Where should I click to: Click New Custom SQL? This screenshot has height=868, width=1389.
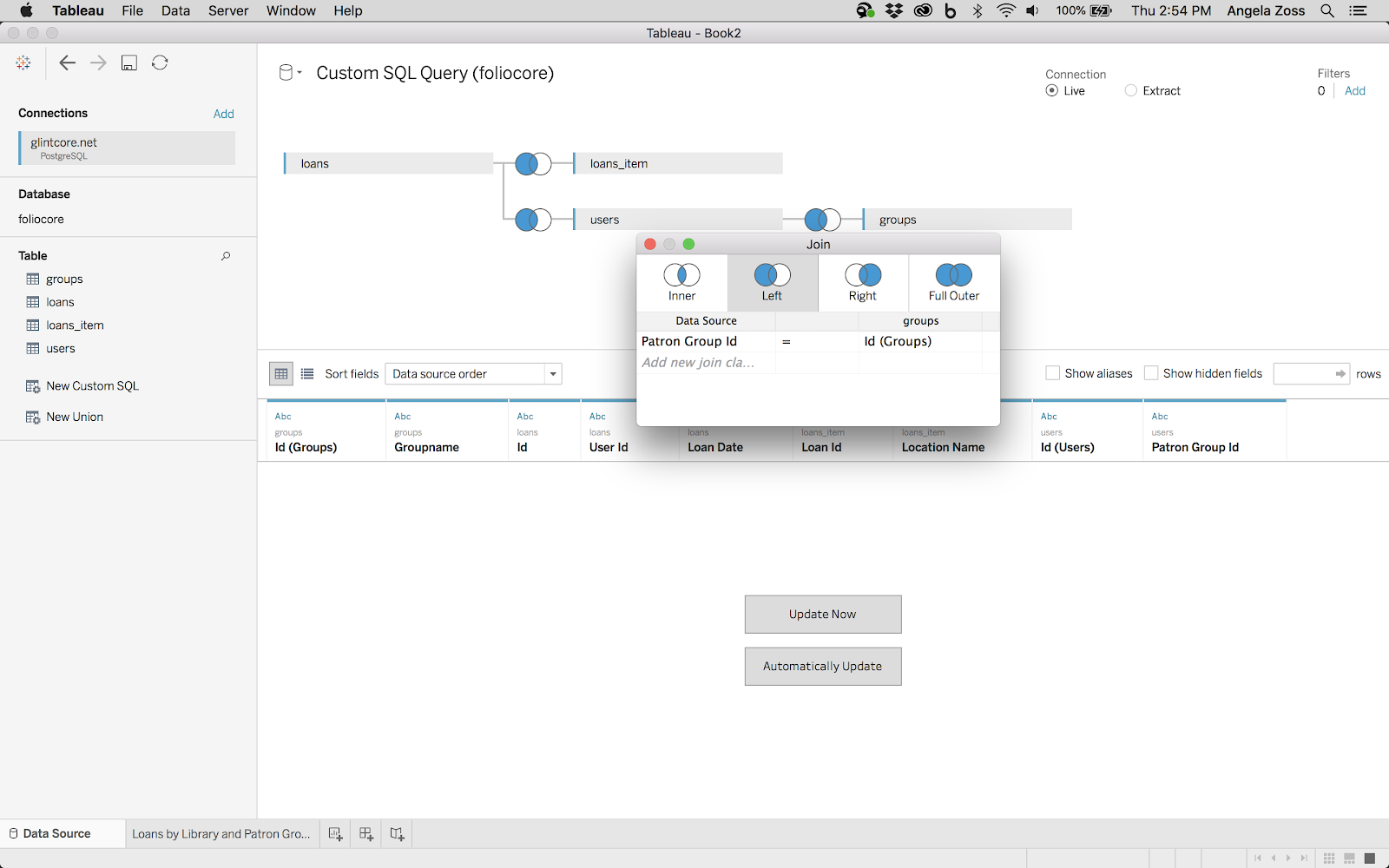point(92,386)
